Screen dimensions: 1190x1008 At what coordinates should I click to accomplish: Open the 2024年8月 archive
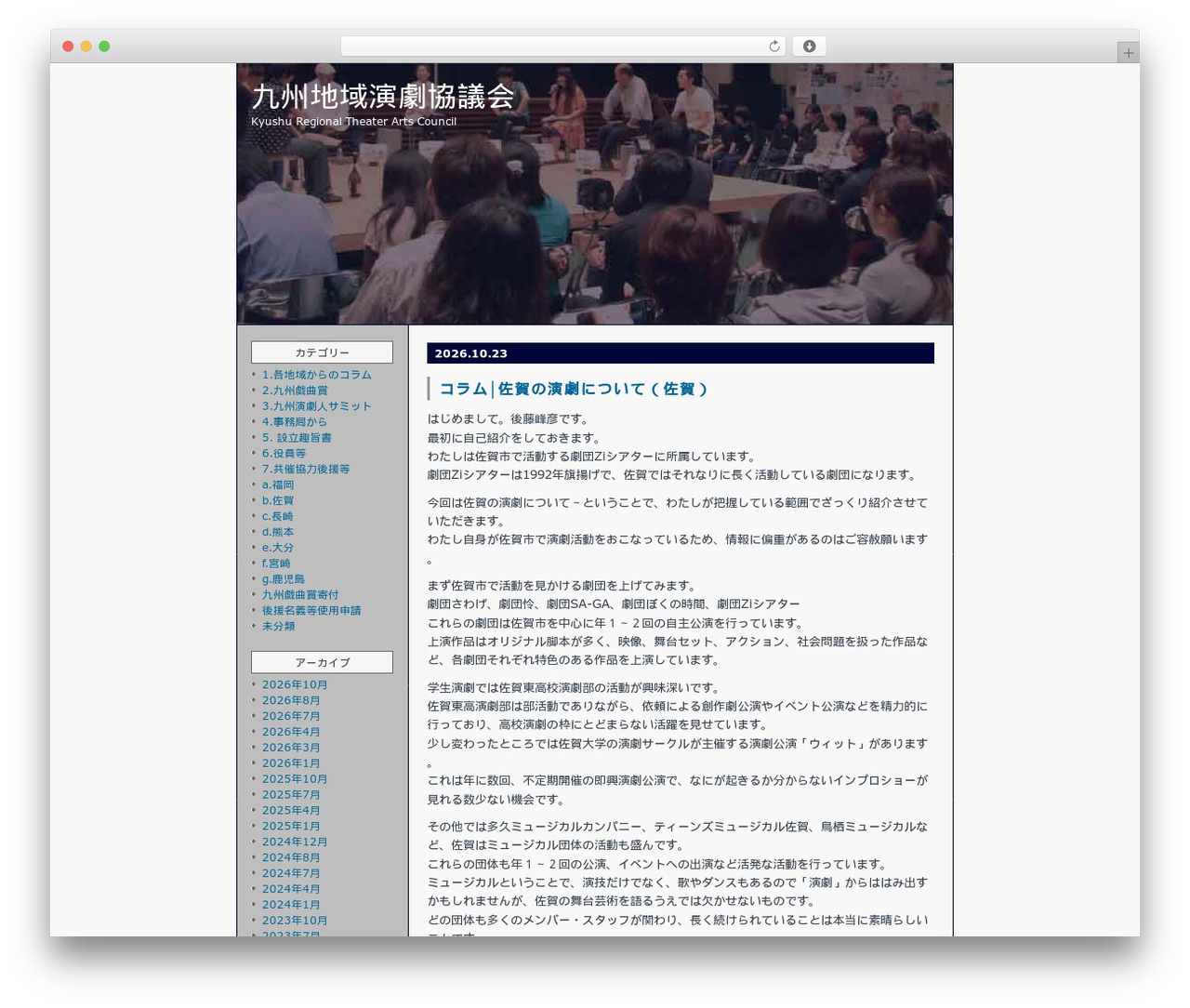pos(291,859)
